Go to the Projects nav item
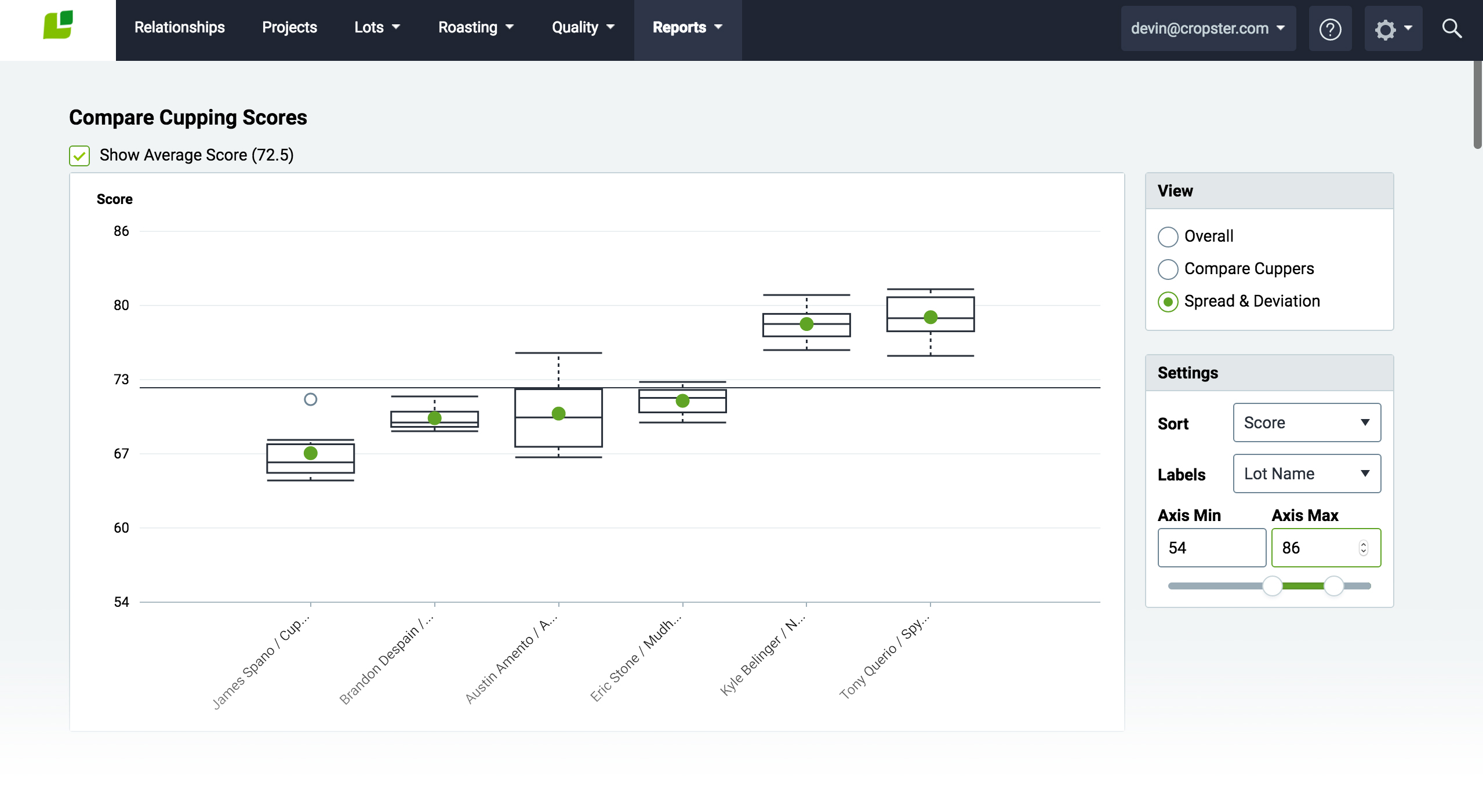1483x812 pixels. tap(289, 27)
